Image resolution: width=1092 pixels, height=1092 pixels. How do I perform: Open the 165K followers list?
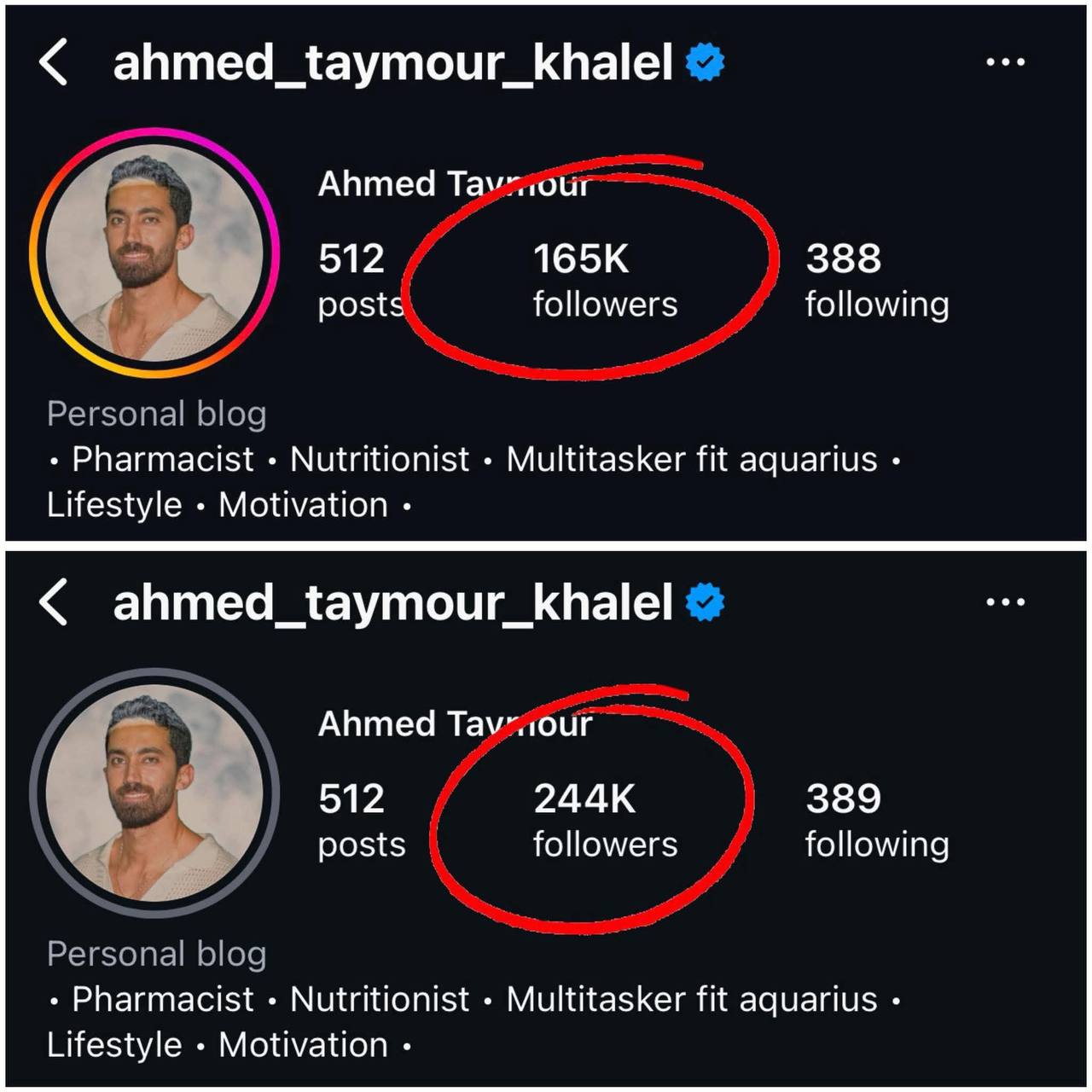point(604,280)
